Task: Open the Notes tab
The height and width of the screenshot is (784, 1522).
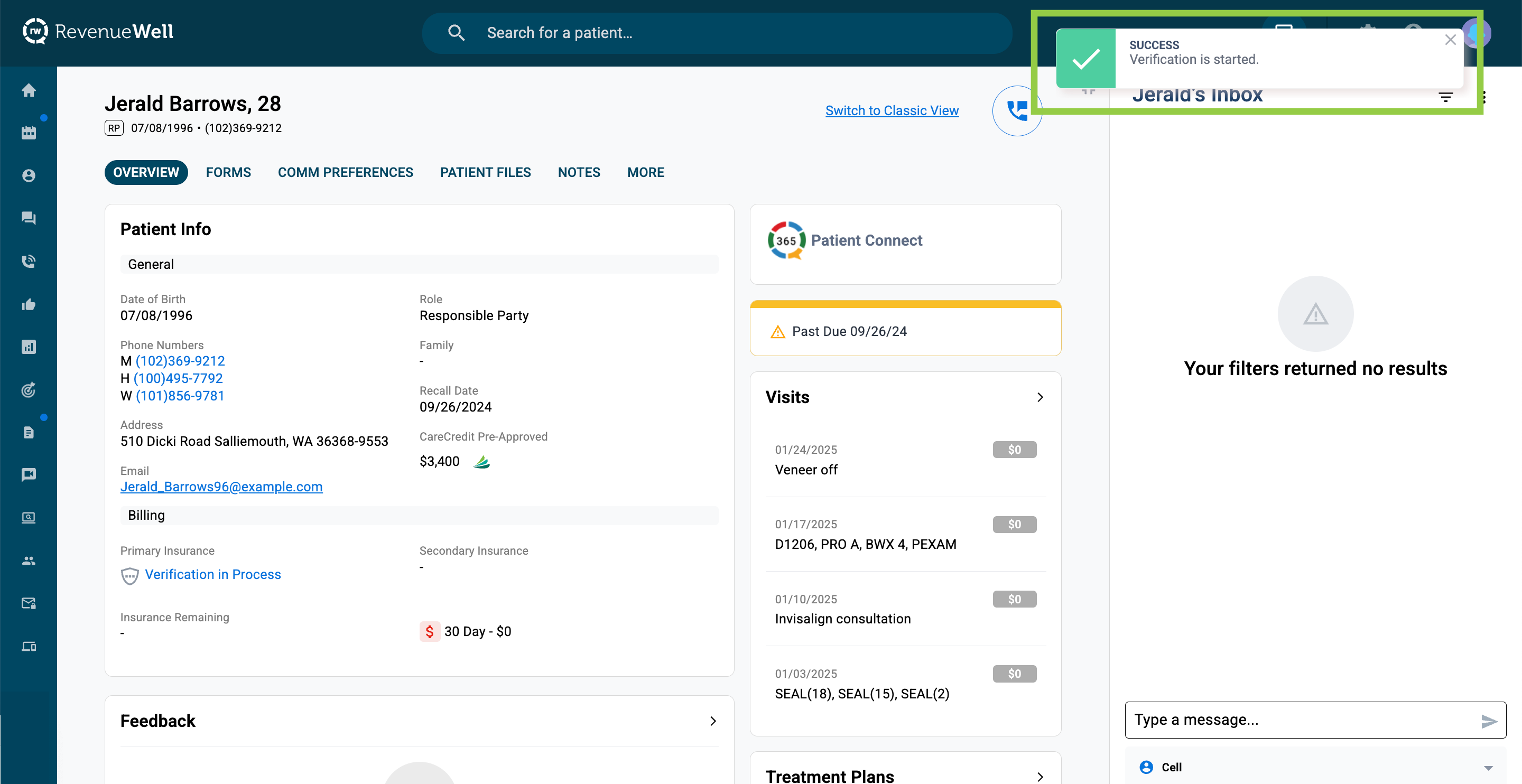Action: tap(579, 173)
